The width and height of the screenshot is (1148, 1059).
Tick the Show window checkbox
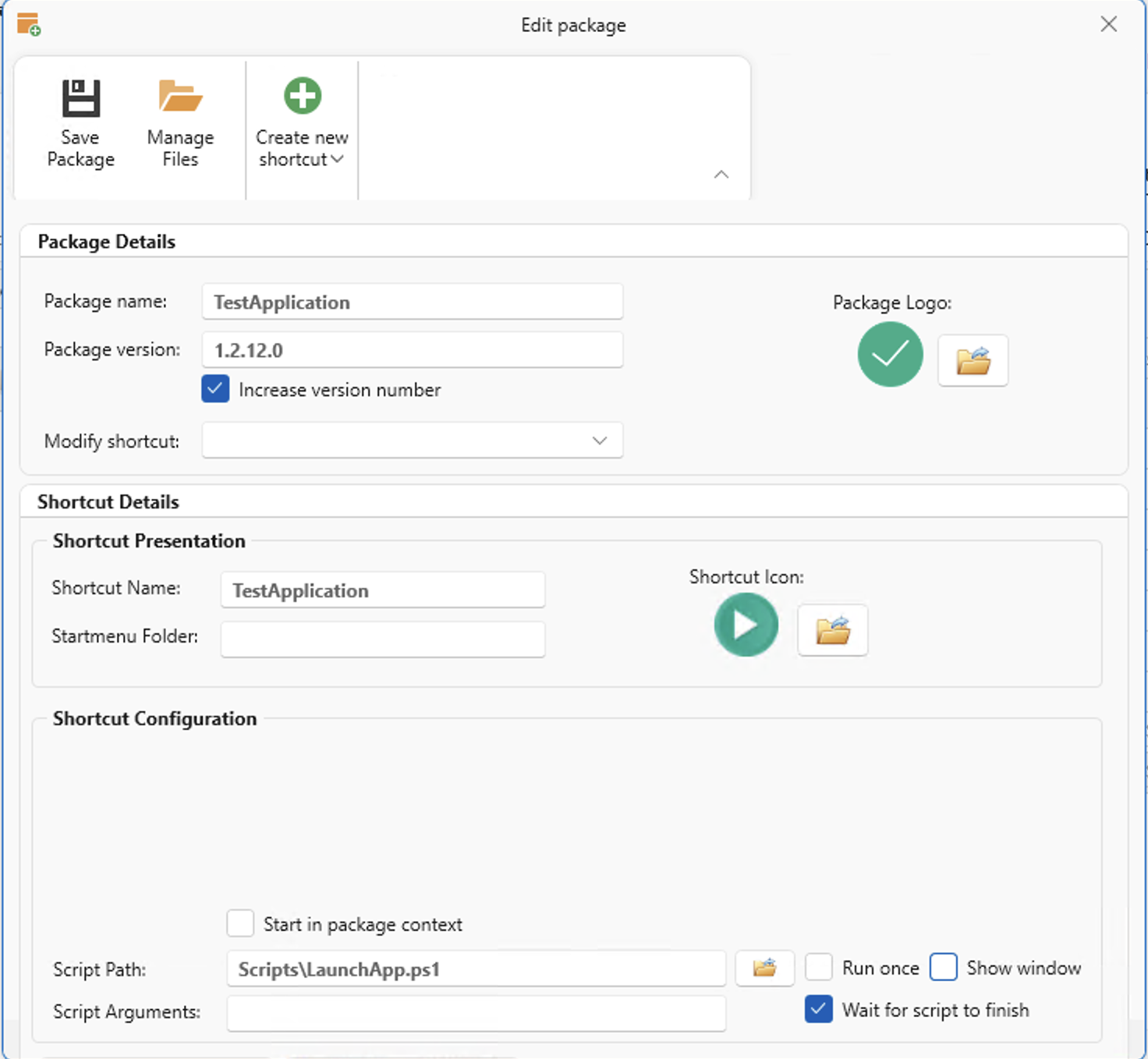[944, 968]
